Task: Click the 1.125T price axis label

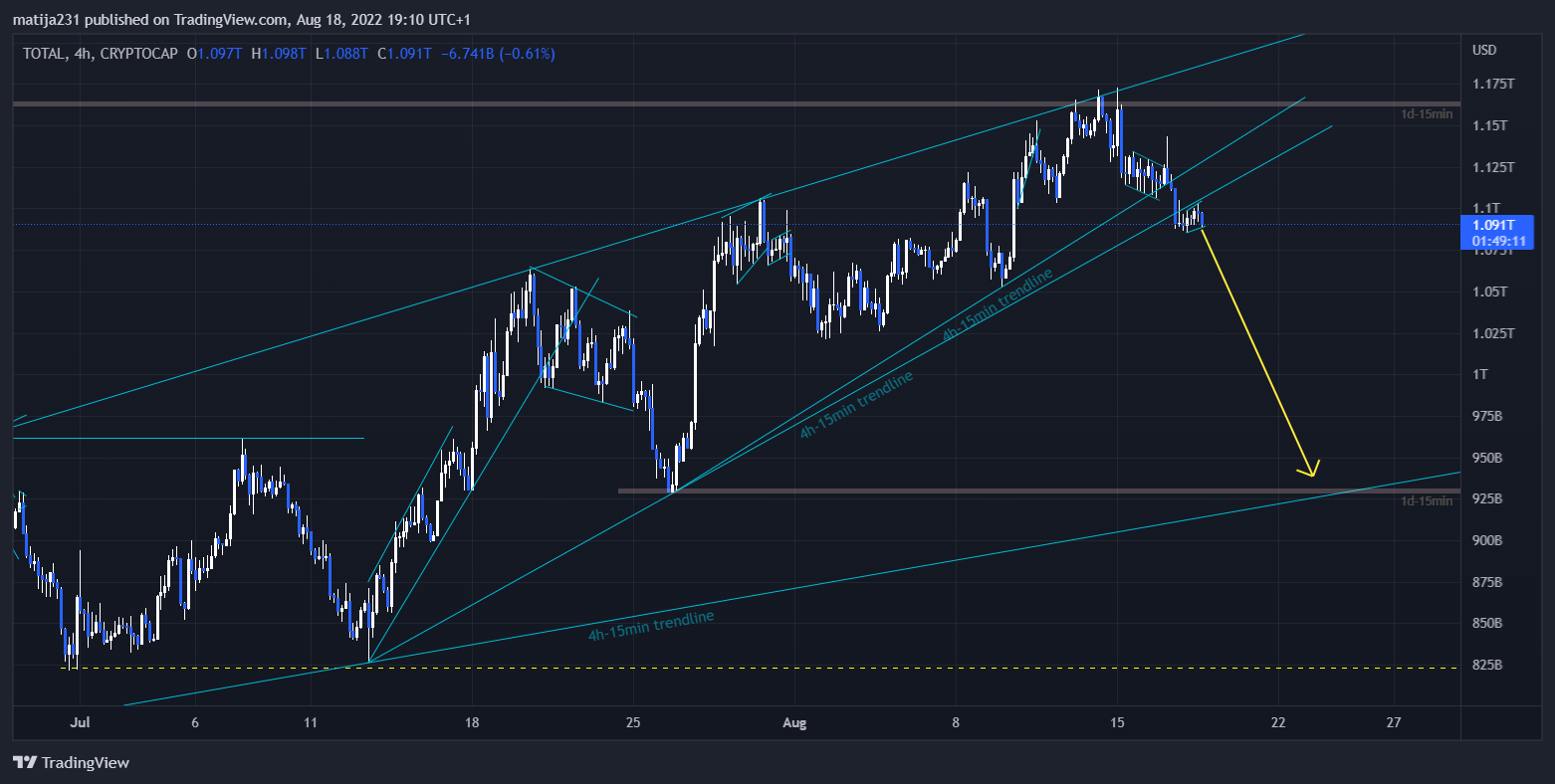Action: (x=1493, y=167)
